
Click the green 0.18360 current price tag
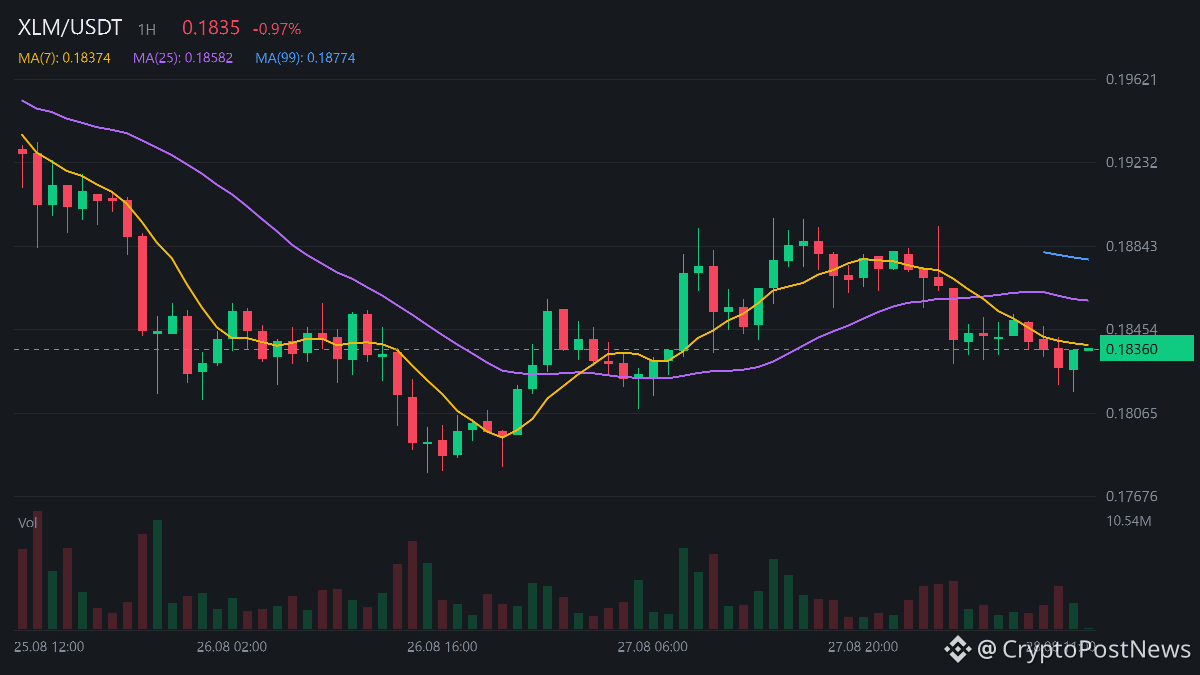click(x=1146, y=348)
